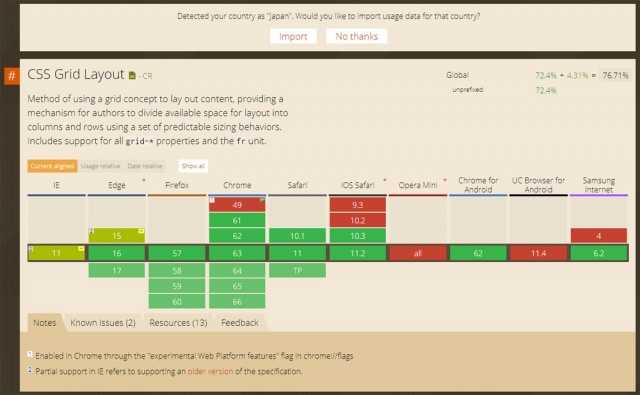The image size is (640, 395).
Task: Click the Safari column header
Action: (298, 185)
